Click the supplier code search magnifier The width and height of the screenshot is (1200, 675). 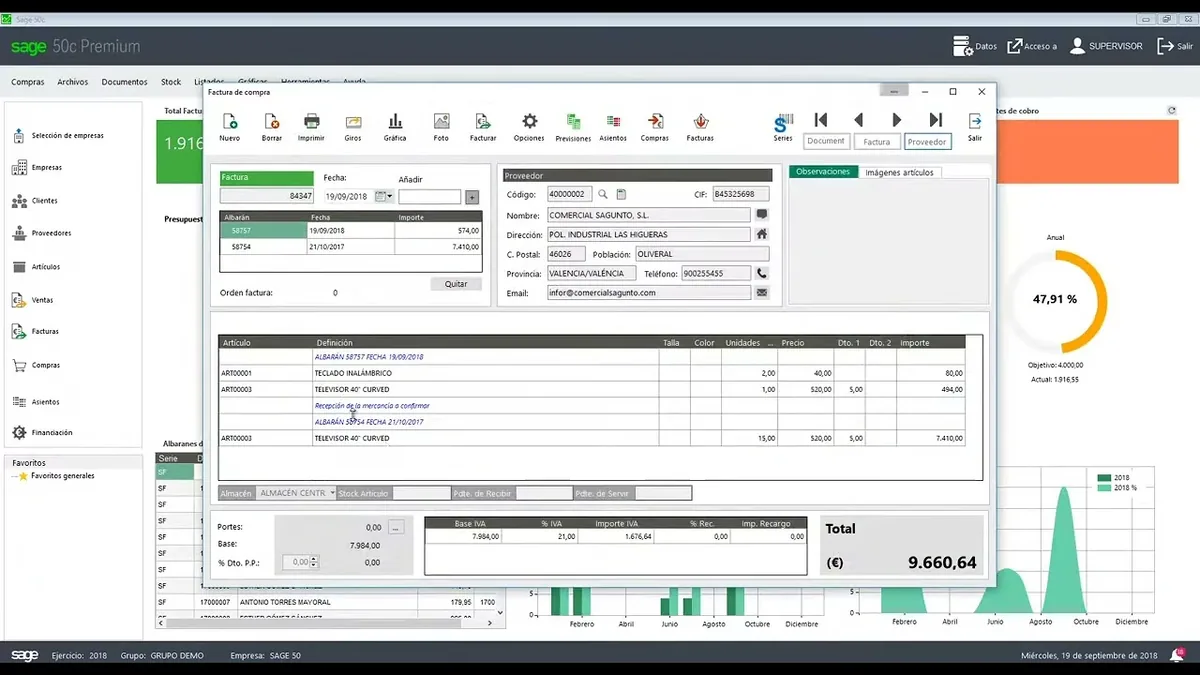[603, 194]
